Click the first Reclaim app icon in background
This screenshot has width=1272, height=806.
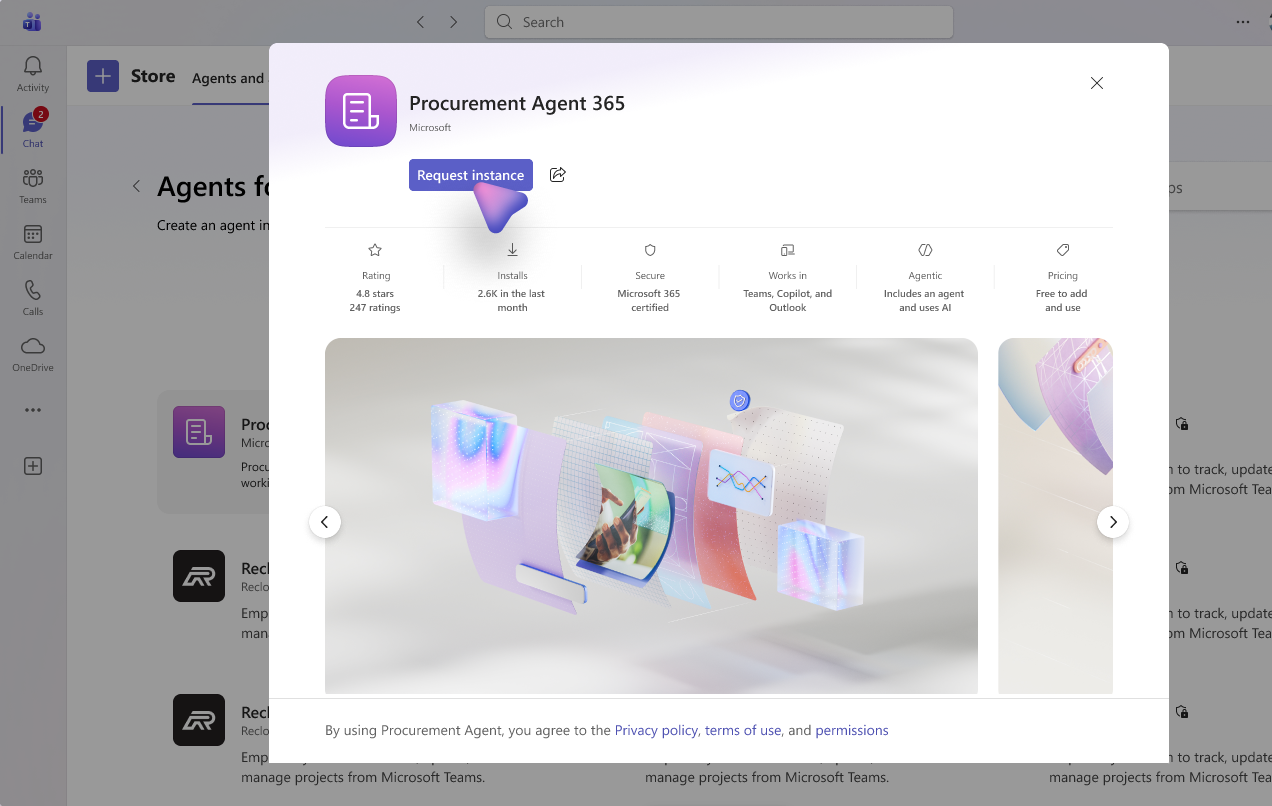pyautogui.click(x=199, y=576)
